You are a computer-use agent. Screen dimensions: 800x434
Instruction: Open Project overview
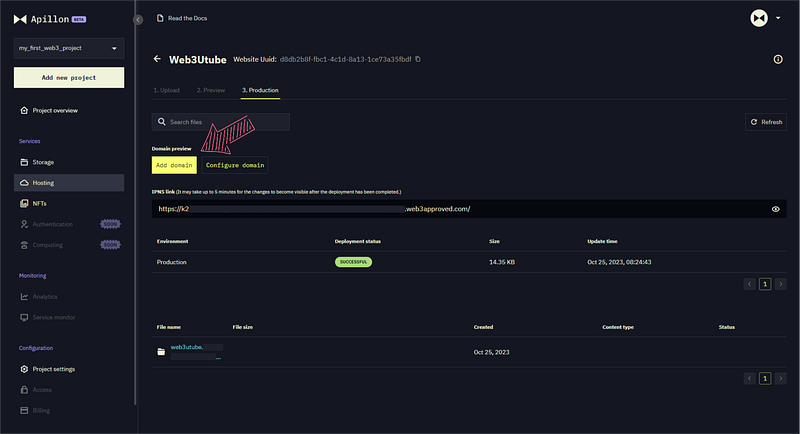click(x=55, y=111)
